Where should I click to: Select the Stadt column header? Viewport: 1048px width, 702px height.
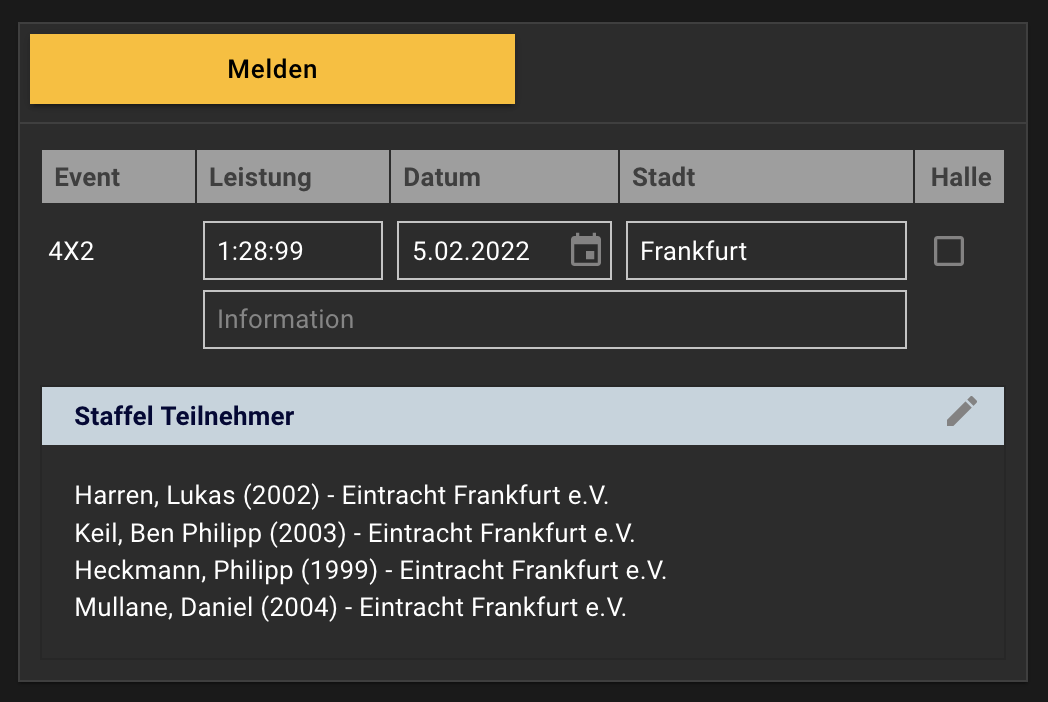coord(766,177)
